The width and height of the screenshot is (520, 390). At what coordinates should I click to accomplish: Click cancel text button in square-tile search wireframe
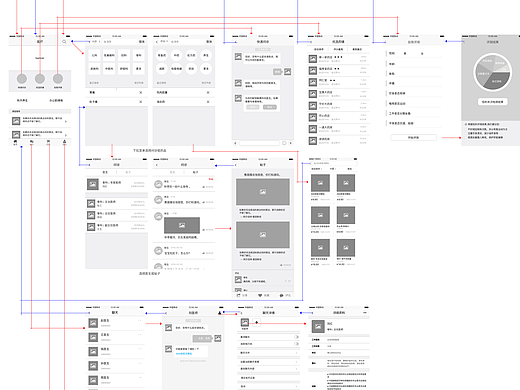click(142, 42)
